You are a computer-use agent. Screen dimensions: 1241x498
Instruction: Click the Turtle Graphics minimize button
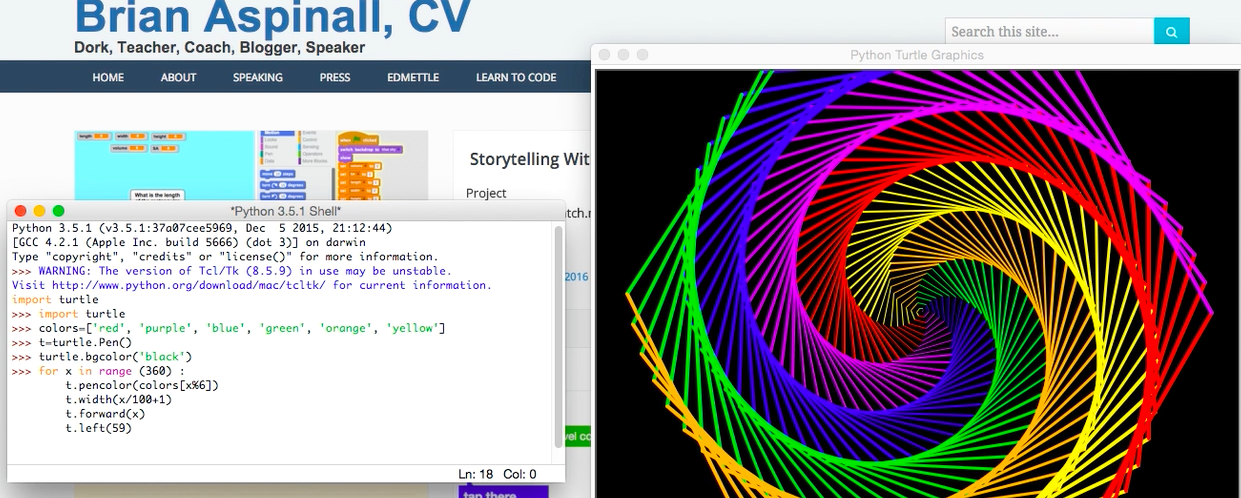(624, 55)
